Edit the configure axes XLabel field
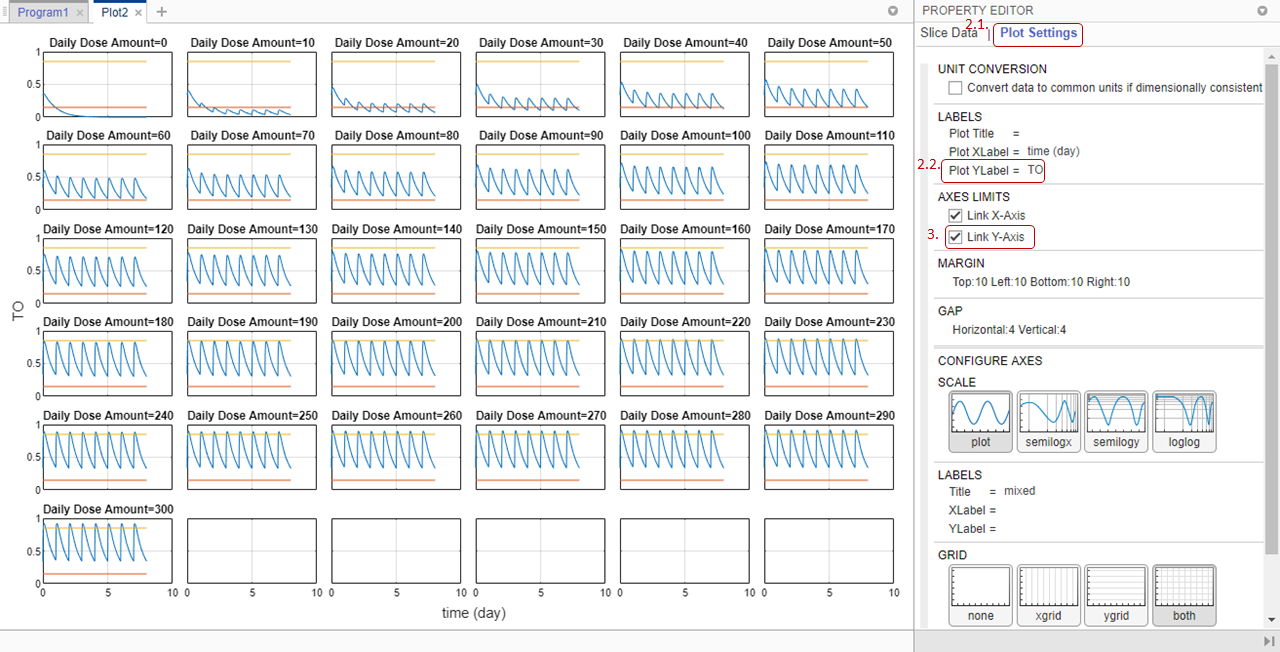This screenshot has height=652, width=1280. pyautogui.click(x=972, y=510)
